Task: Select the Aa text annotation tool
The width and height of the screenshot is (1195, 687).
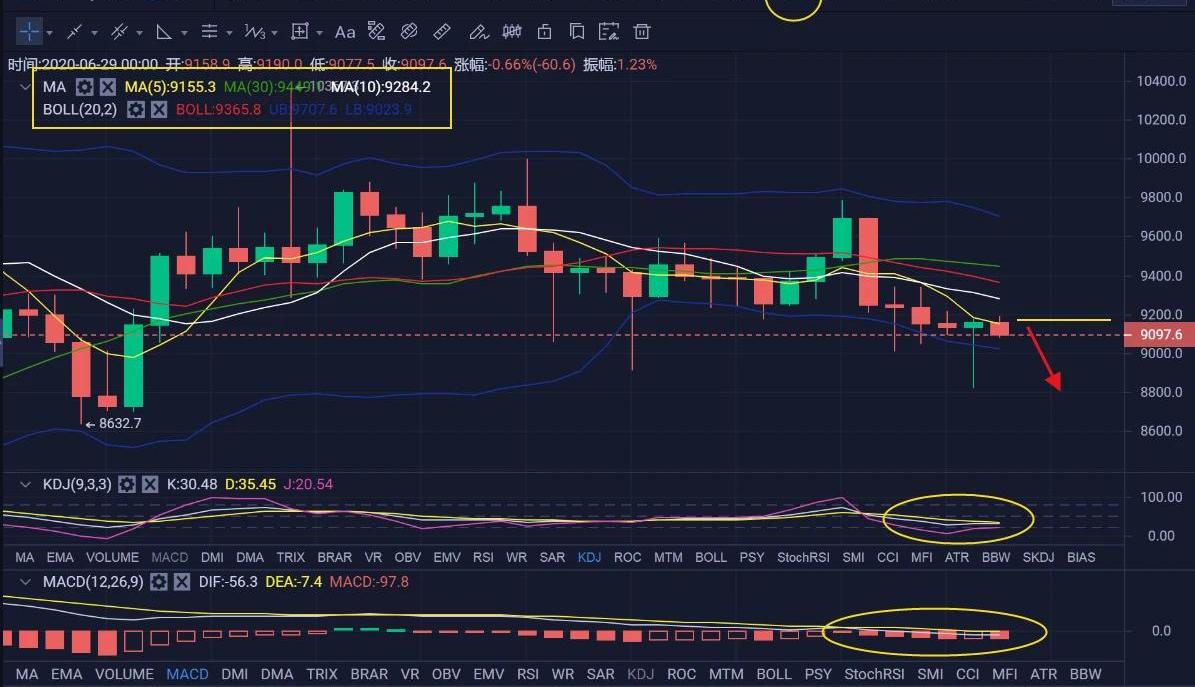Action: tap(345, 32)
